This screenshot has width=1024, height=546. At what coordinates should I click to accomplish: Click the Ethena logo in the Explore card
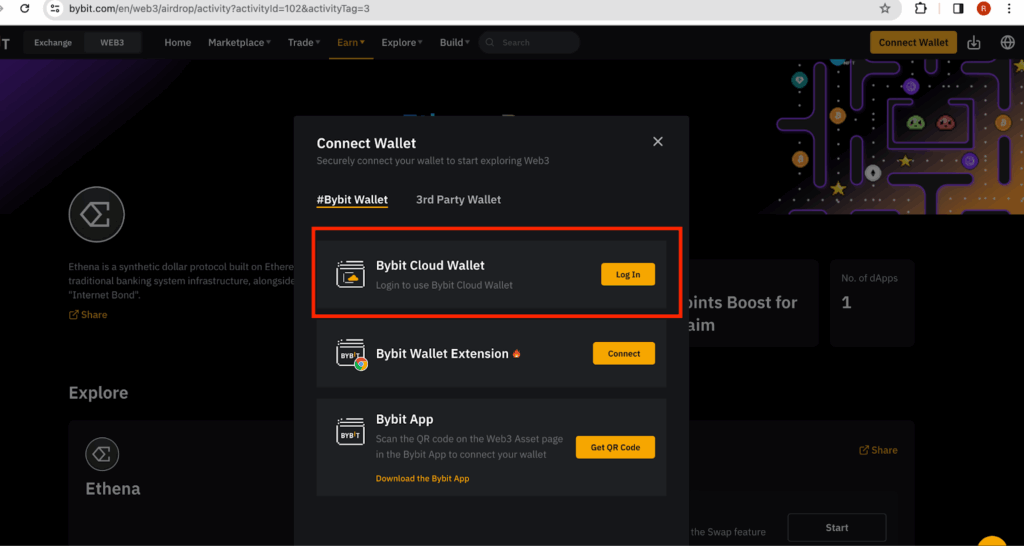(x=103, y=455)
